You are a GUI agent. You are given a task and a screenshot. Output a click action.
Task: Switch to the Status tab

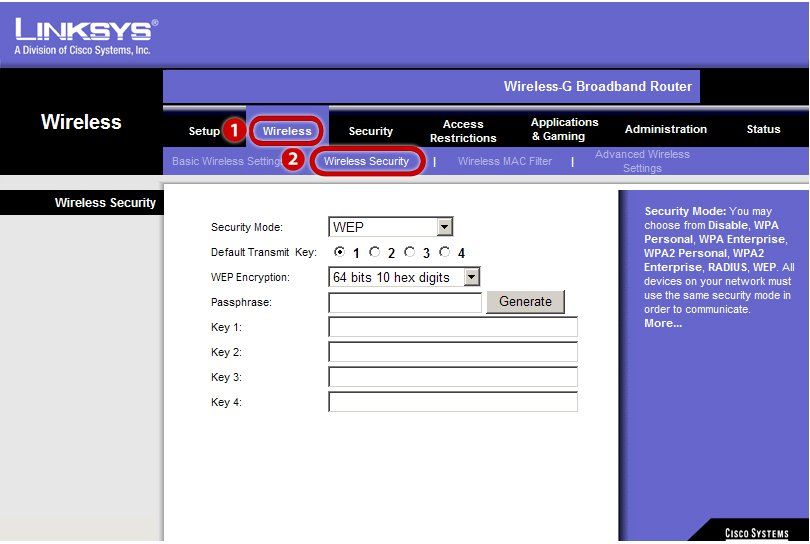[x=763, y=129]
